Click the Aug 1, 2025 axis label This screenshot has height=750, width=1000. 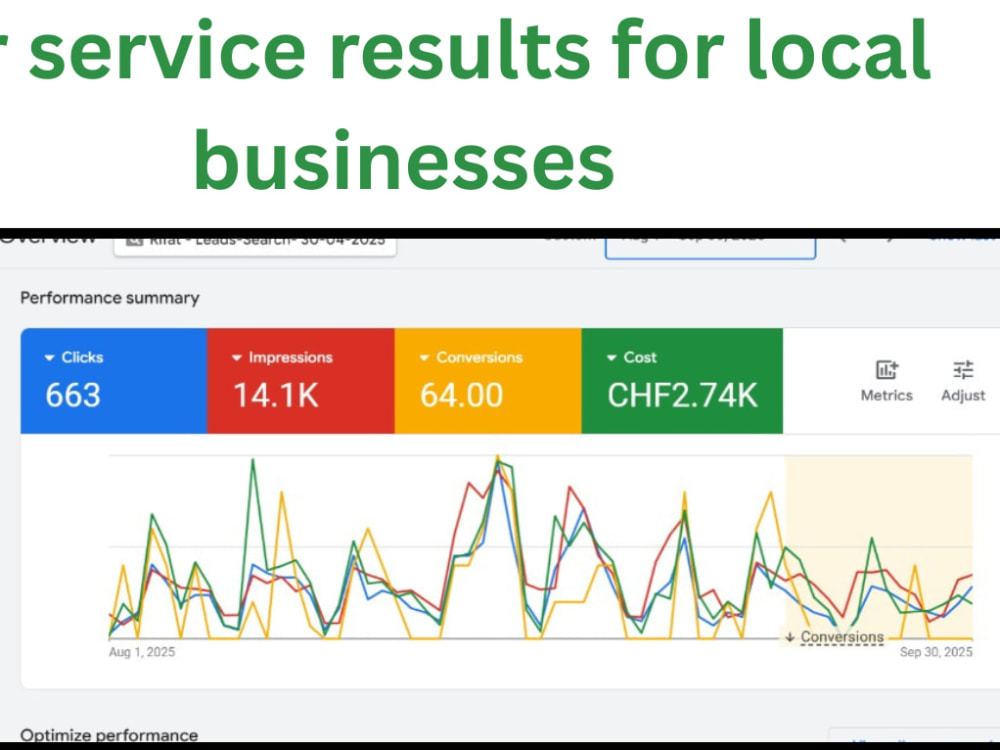pyautogui.click(x=142, y=652)
